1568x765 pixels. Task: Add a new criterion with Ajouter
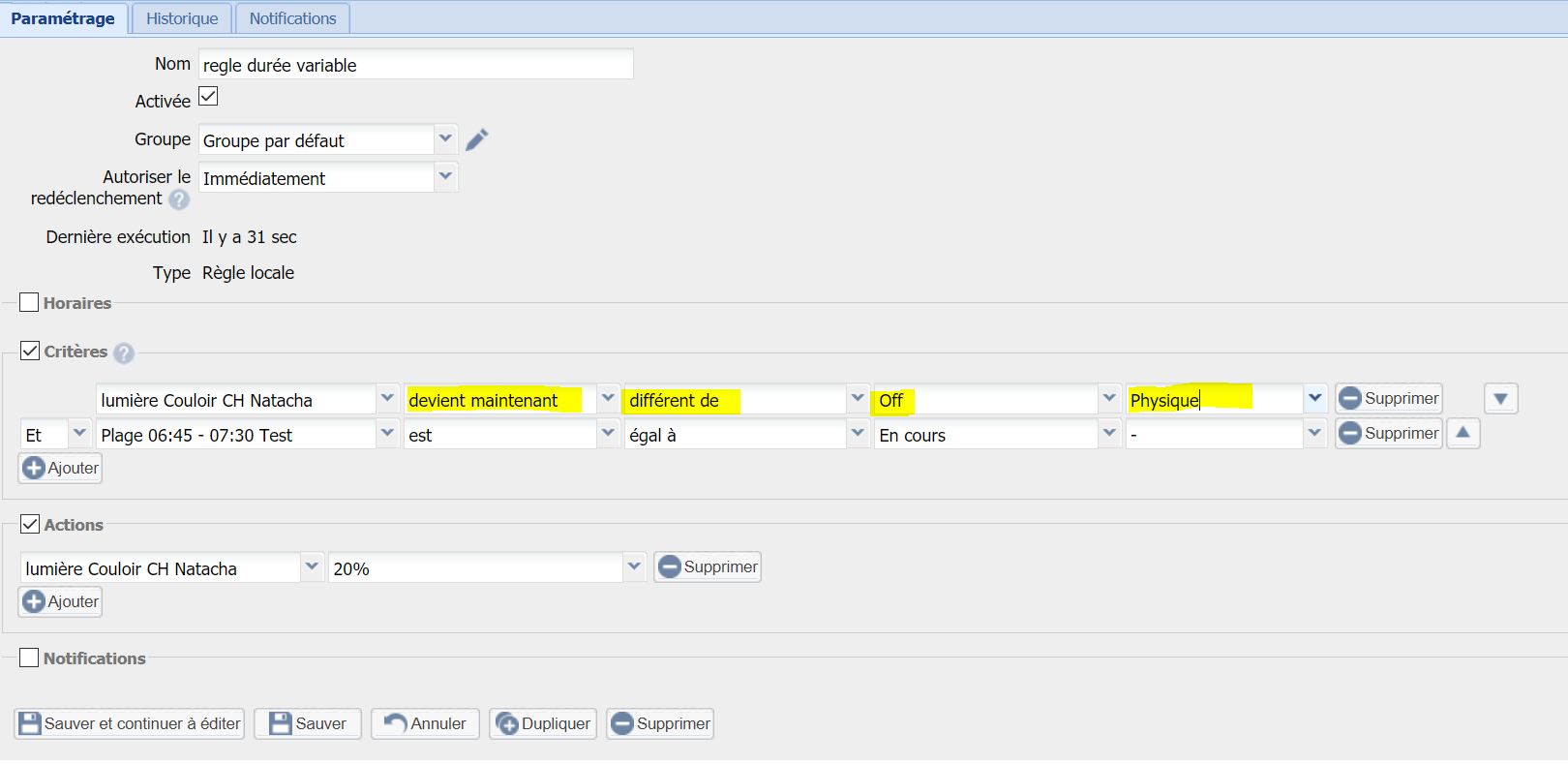click(61, 468)
